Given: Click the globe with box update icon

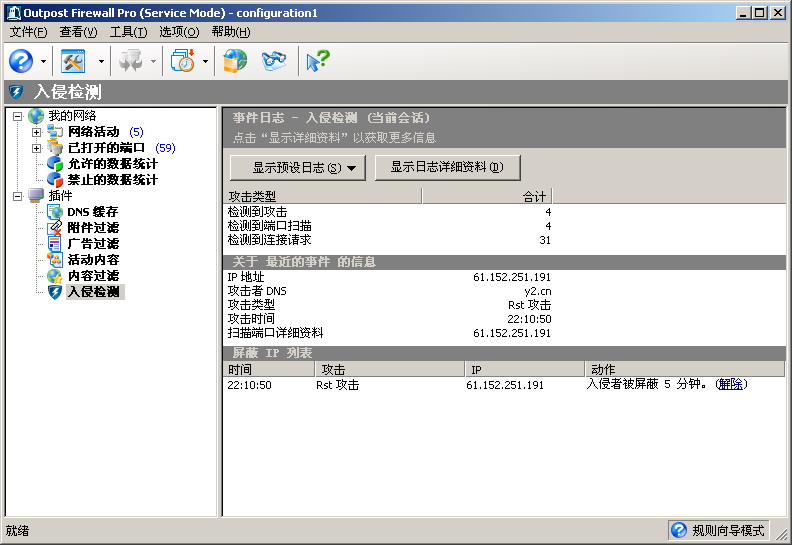Looking at the screenshot, I should coord(235,61).
